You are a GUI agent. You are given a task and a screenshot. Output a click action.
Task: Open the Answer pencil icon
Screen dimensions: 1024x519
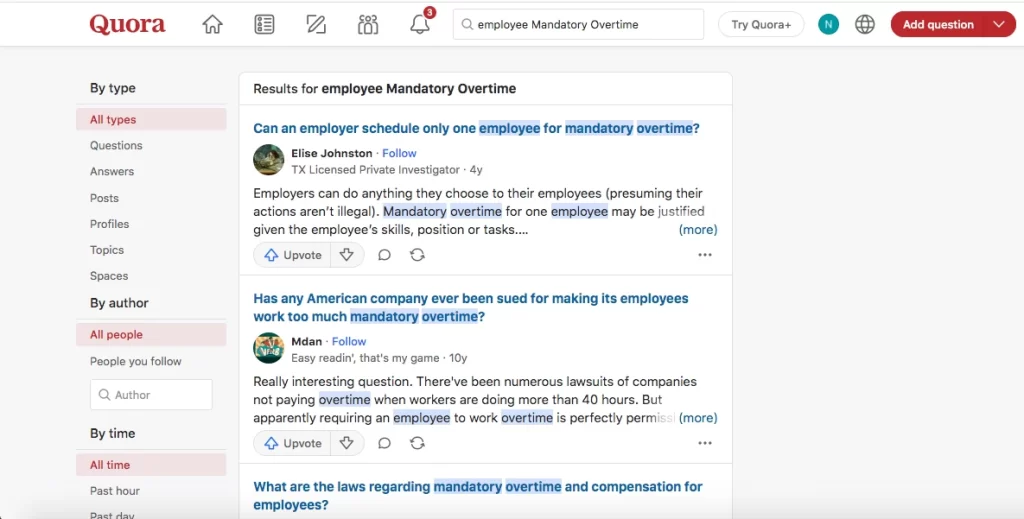click(316, 25)
